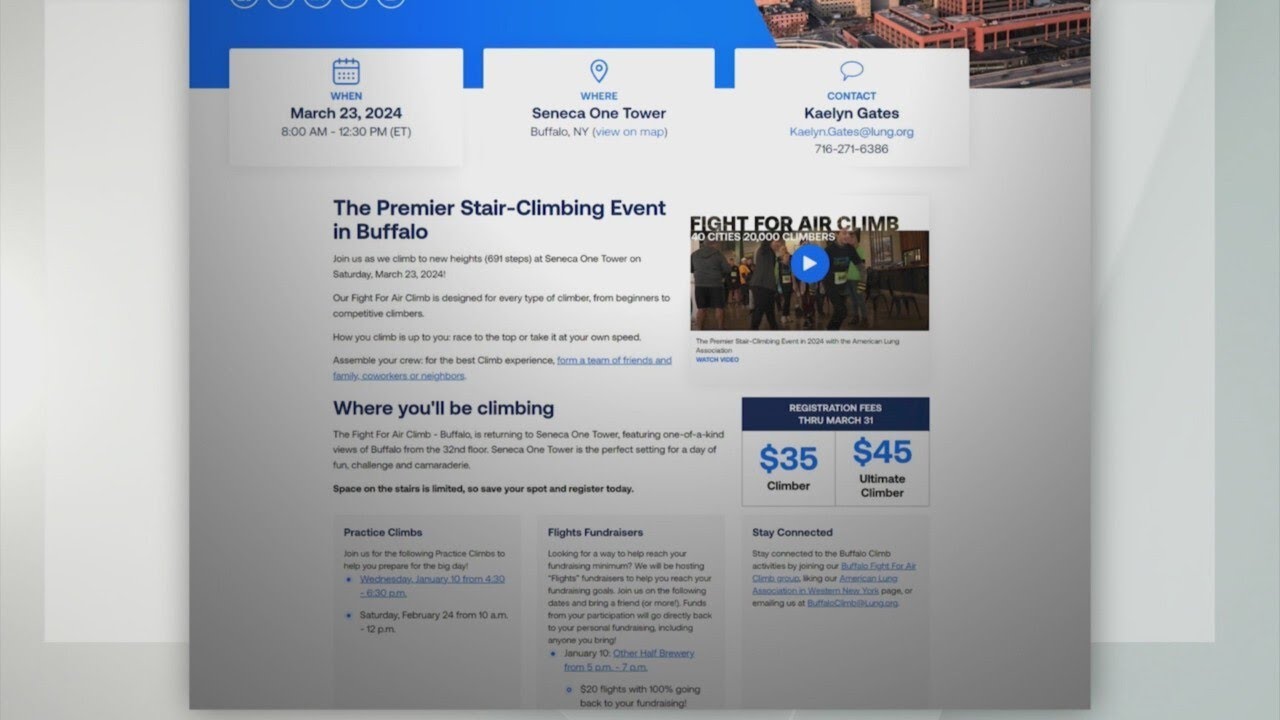The image size is (1280, 720).
Task: Click 'Kaelyn Gates' contact name
Action: [851, 113]
